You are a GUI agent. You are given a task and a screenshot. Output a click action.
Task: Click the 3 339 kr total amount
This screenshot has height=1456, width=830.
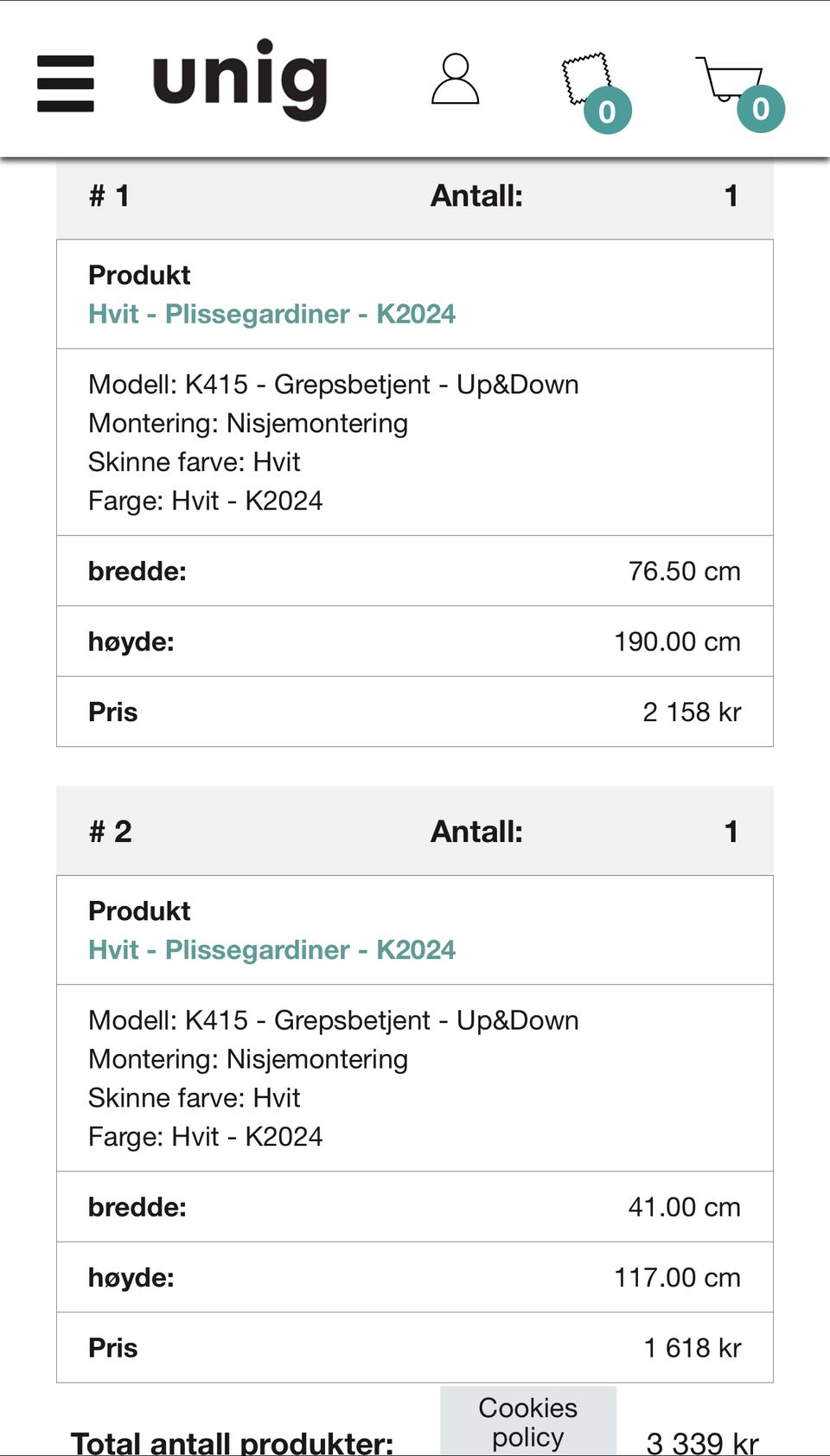pyautogui.click(x=702, y=1442)
